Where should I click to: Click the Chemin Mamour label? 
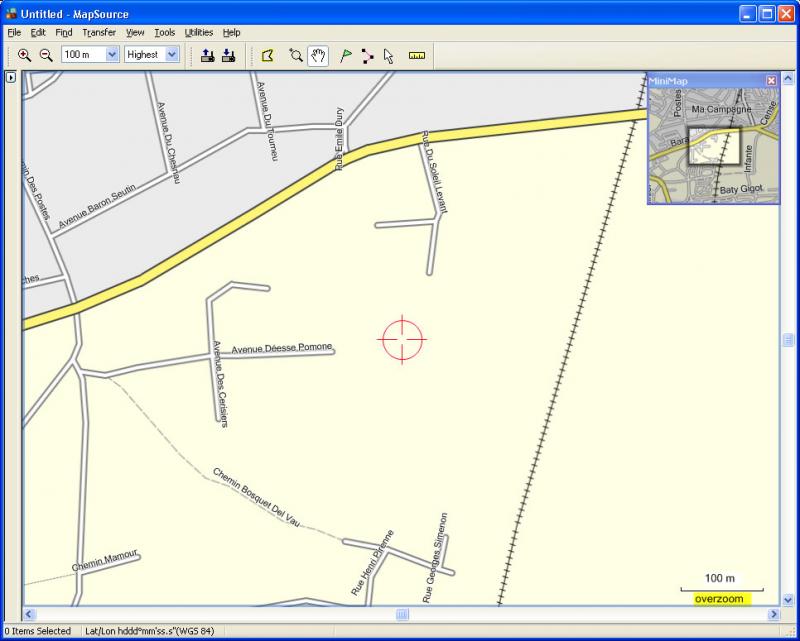pyautogui.click(x=105, y=560)
